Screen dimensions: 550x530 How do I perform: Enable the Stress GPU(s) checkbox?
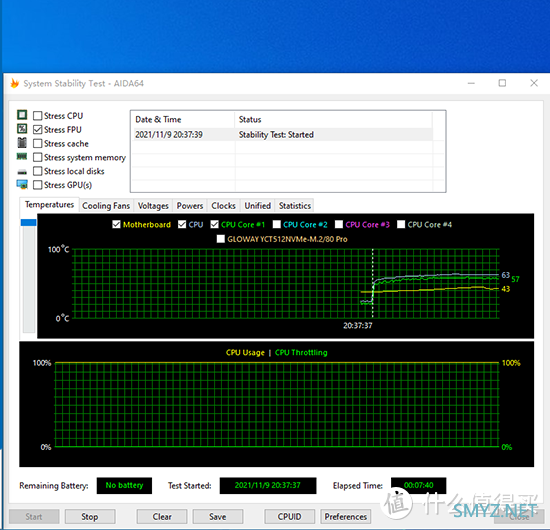(x=38, y=185)
